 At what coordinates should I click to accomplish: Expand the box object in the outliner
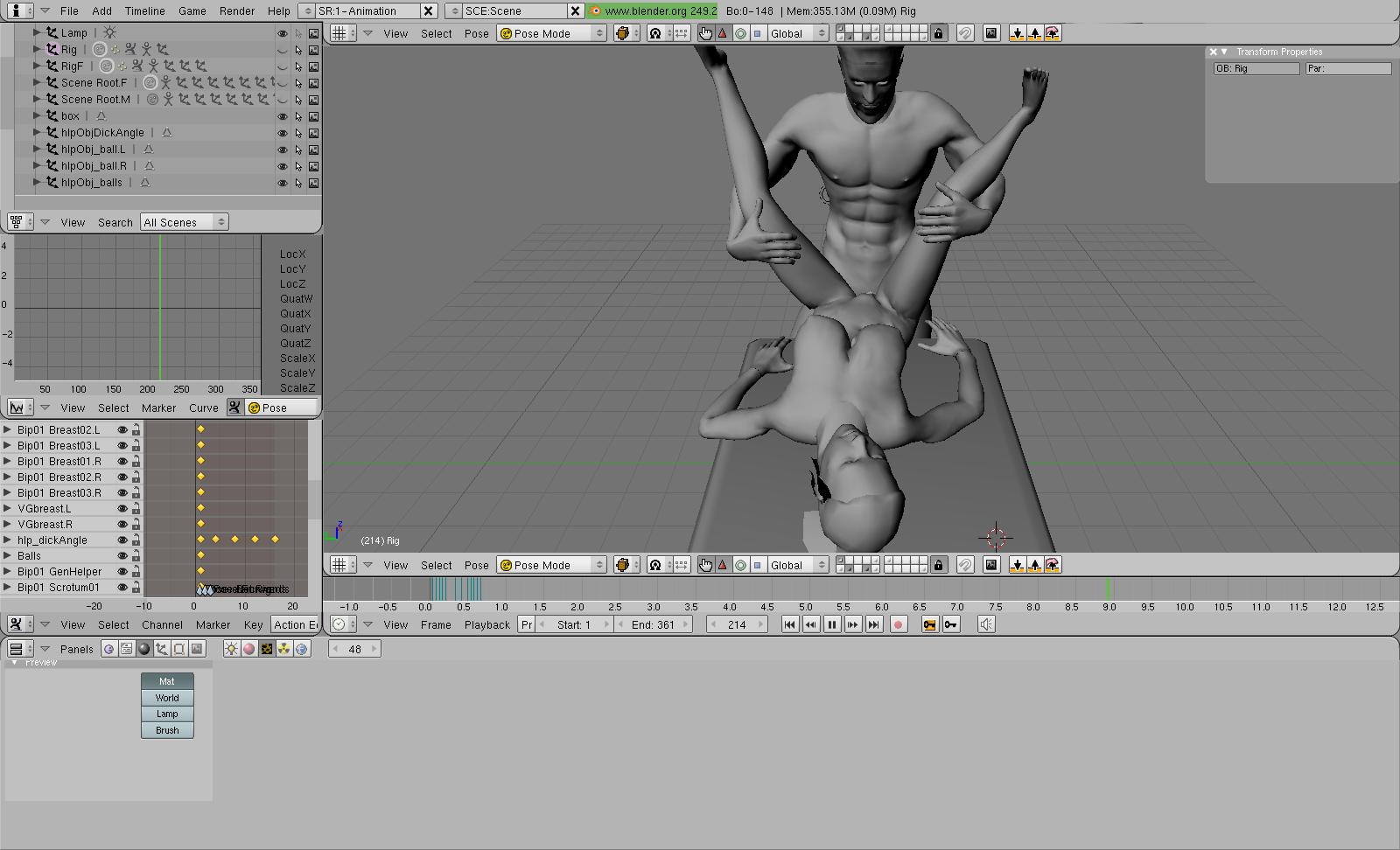37,115
